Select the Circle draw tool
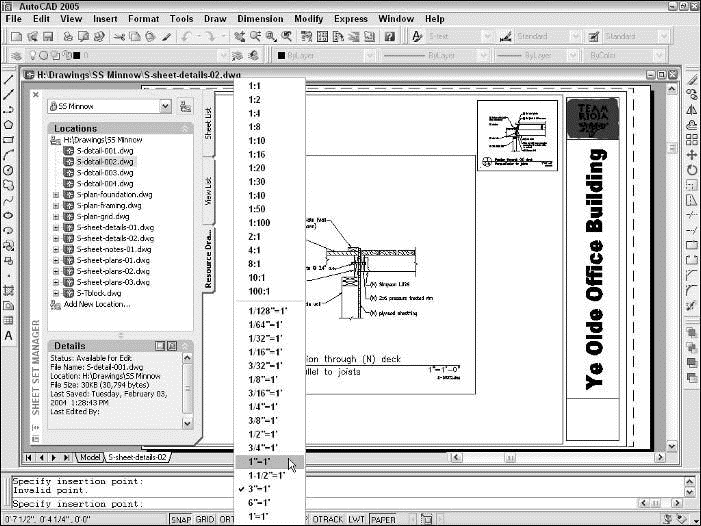The image size is (701, 526). click(8, 169)
